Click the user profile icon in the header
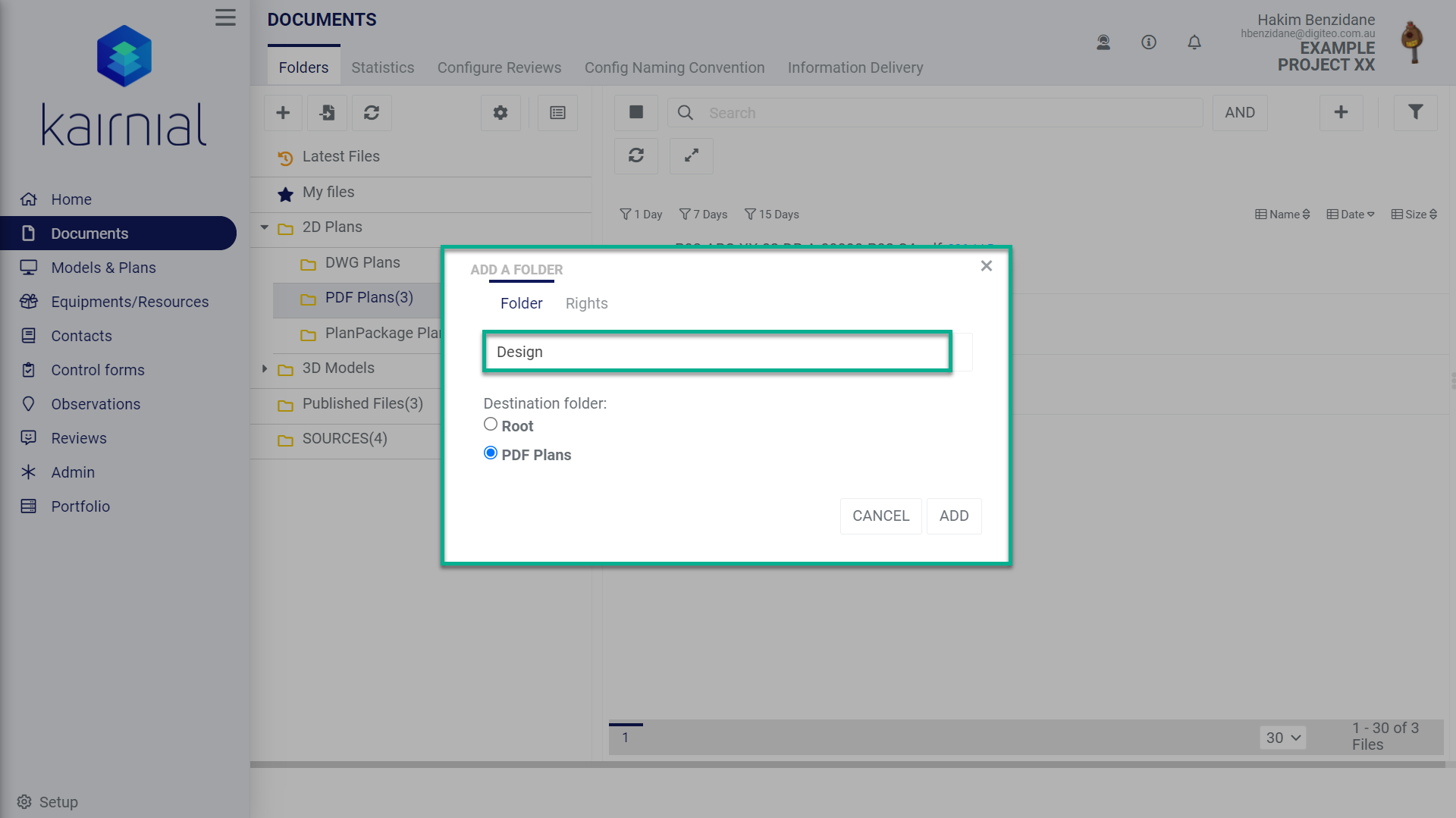The height and width of the screenshot is (818, 1456). pyautogui.click(x=1103, y=42)
